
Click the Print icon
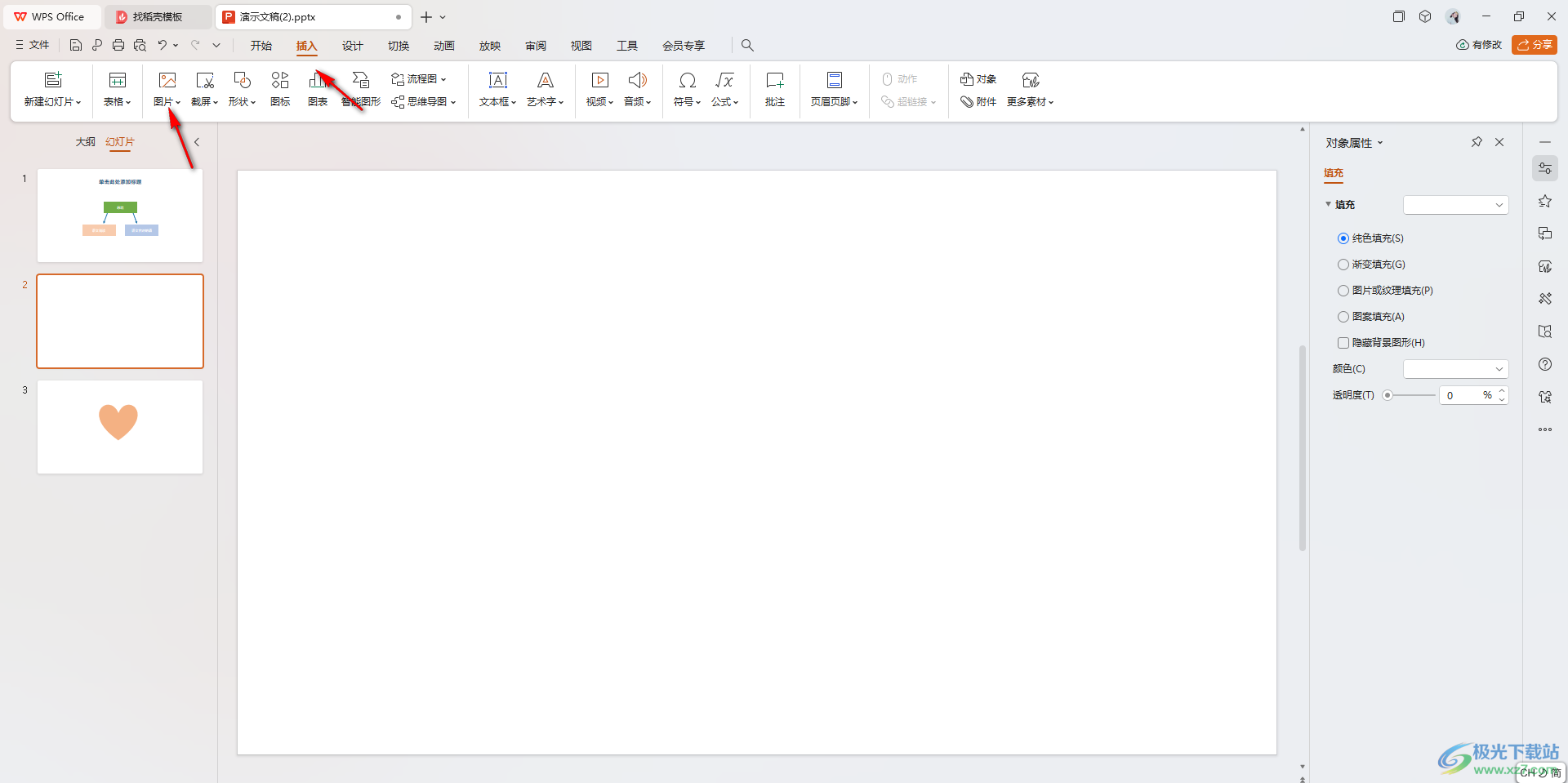pyautogui.click(x=118, y=45)
